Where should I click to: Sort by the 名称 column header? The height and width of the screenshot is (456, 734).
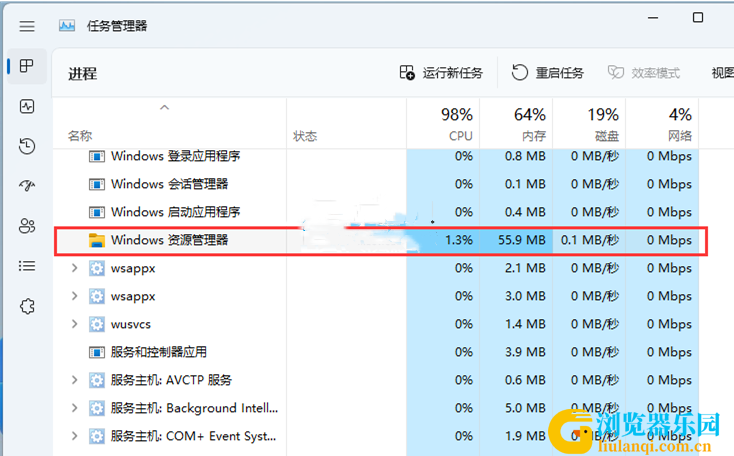tap(80, 136)
